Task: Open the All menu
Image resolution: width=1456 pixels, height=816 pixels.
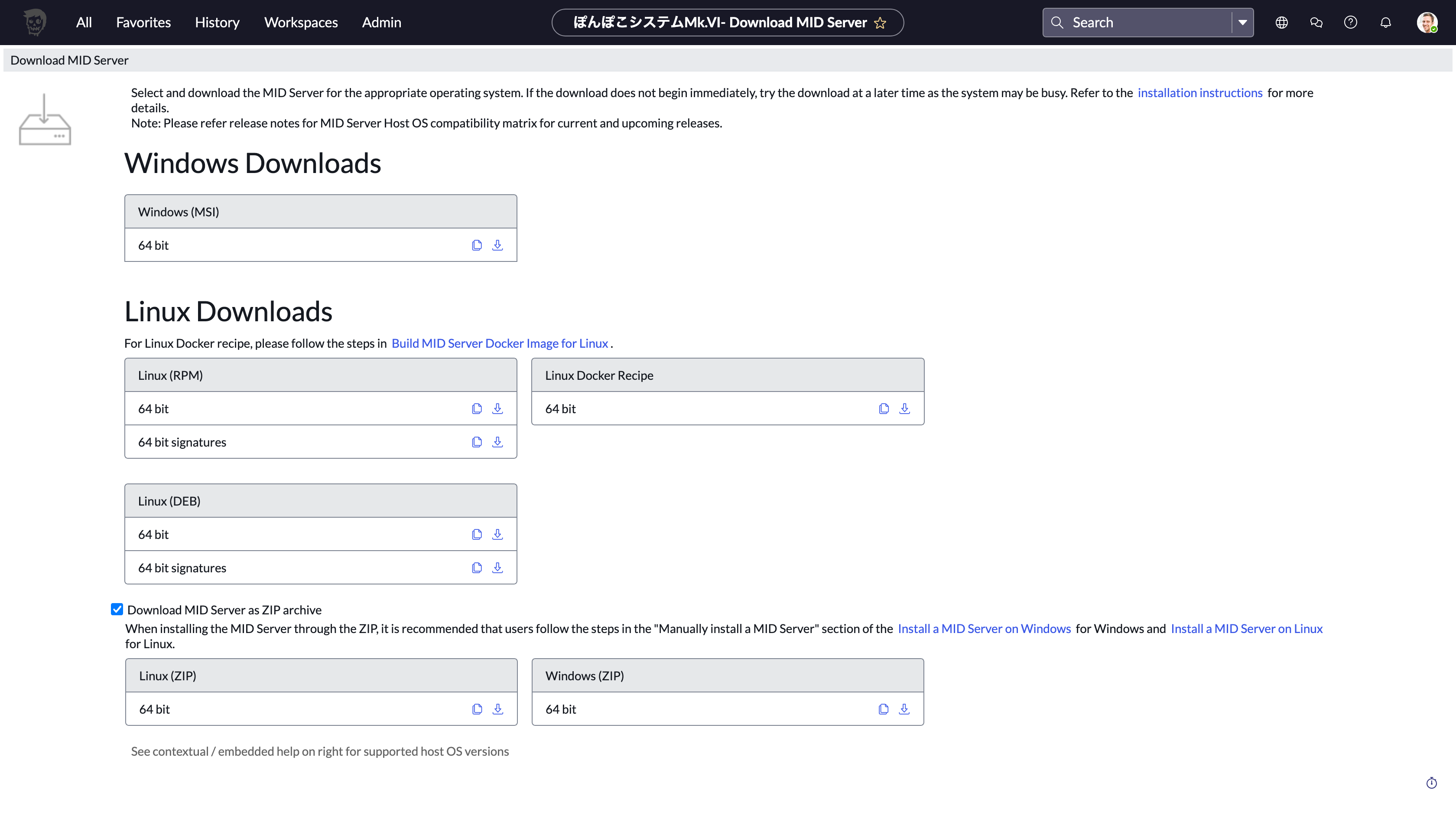Action: (x=84, y=23)
